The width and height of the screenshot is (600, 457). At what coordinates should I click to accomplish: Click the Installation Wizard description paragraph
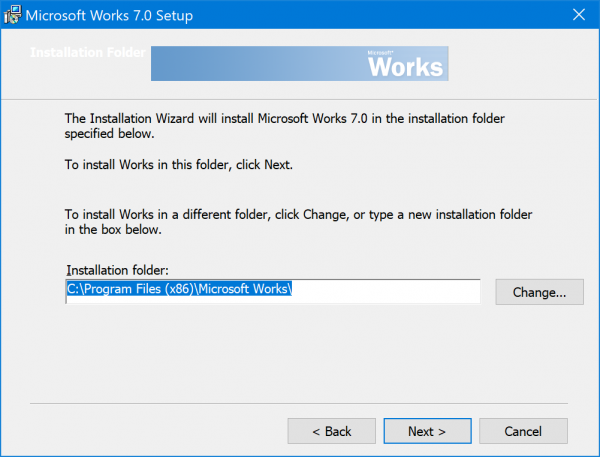pos(285,125)
